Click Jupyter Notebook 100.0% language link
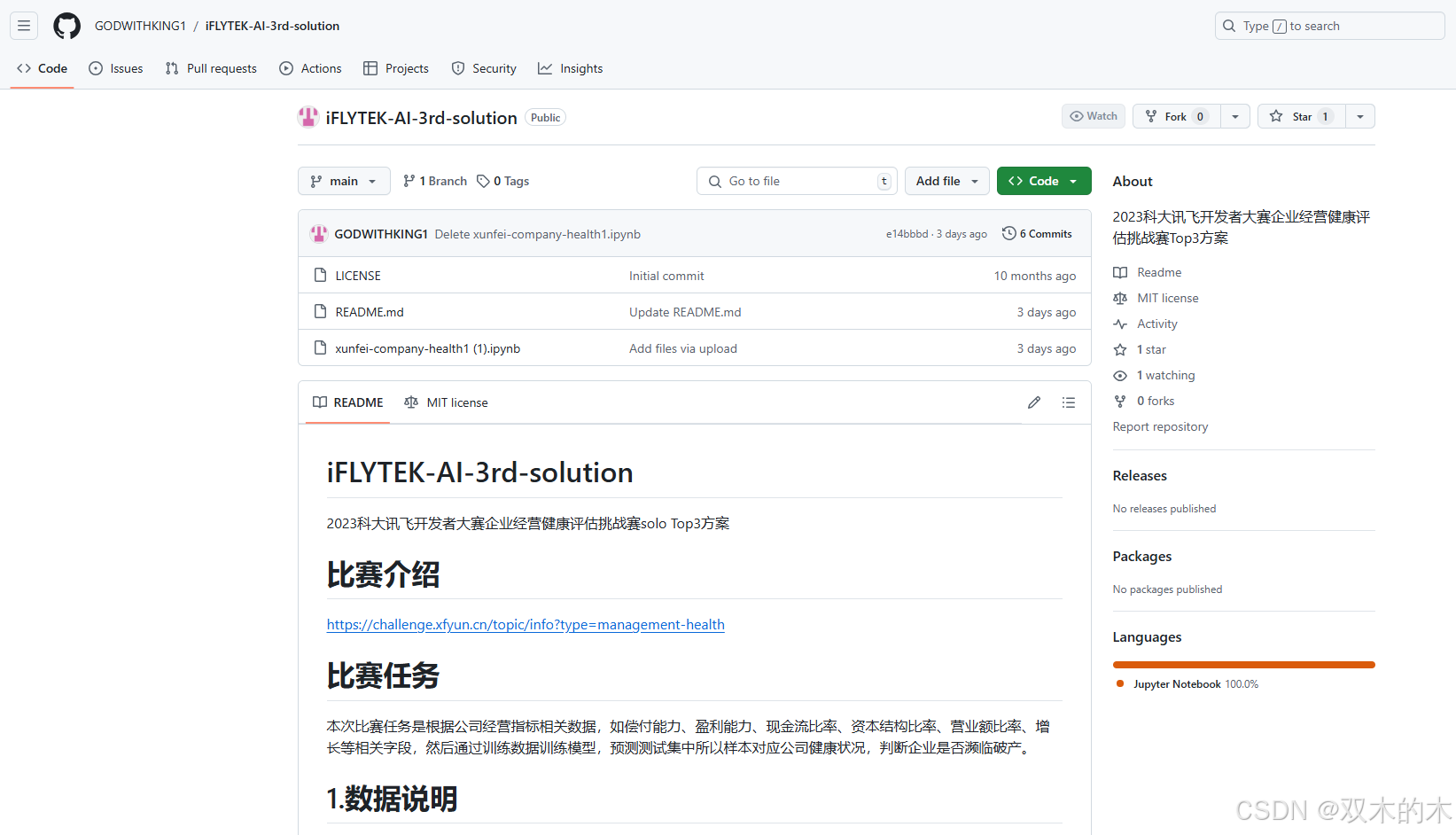The image size is (1456, 835). click(x=1195, y=683)
